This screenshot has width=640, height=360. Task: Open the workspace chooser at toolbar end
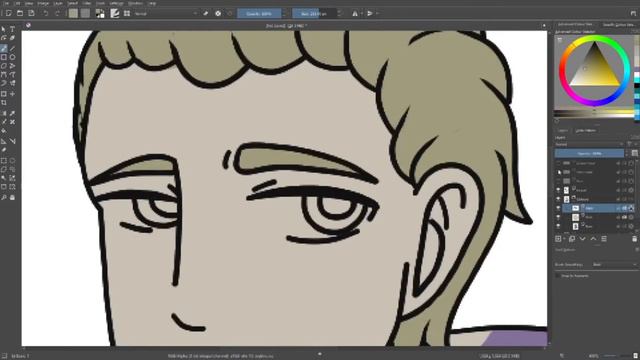[x=633, y=13]
